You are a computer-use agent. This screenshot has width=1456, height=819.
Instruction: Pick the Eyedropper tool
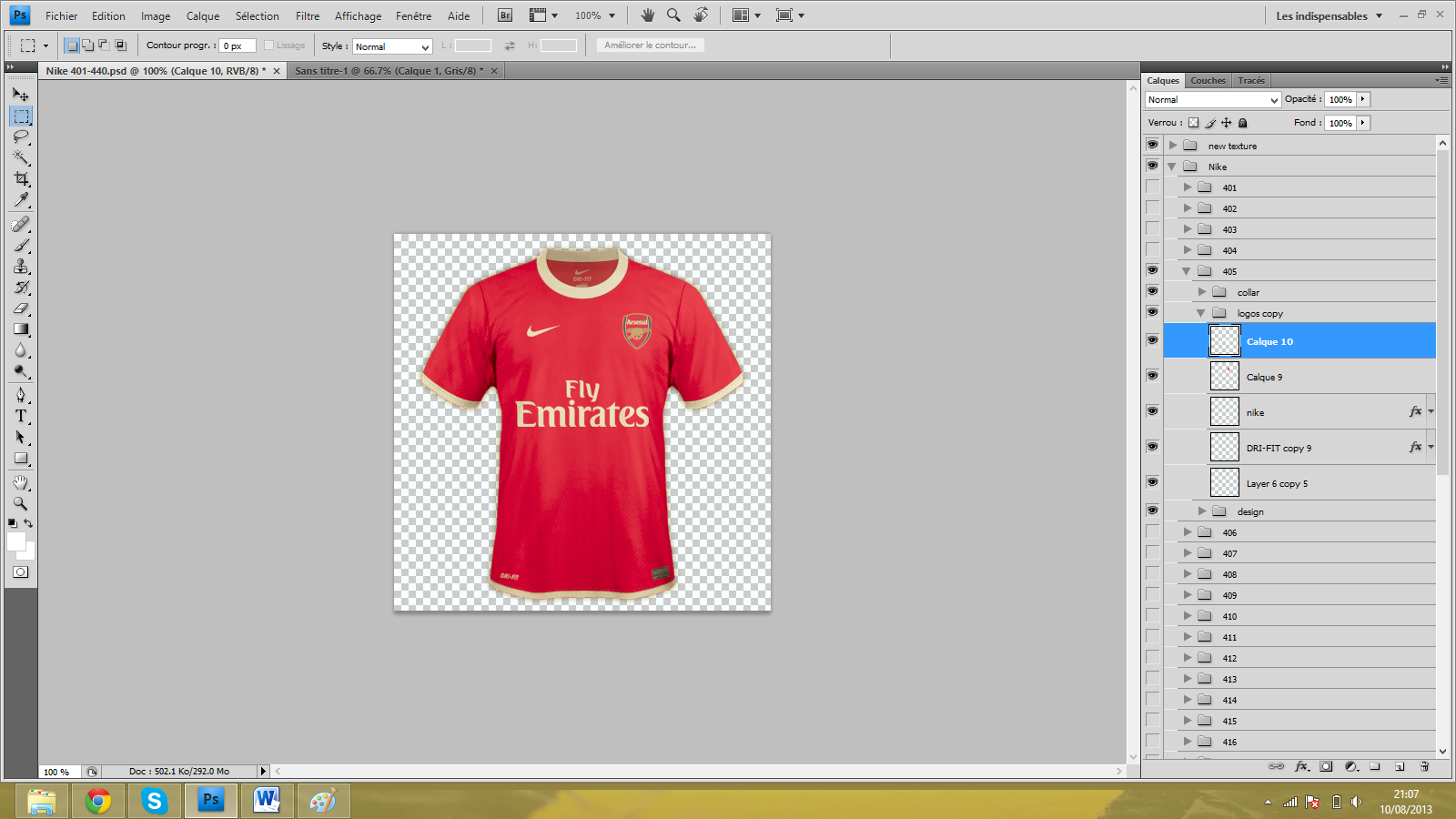pos(21,199)
